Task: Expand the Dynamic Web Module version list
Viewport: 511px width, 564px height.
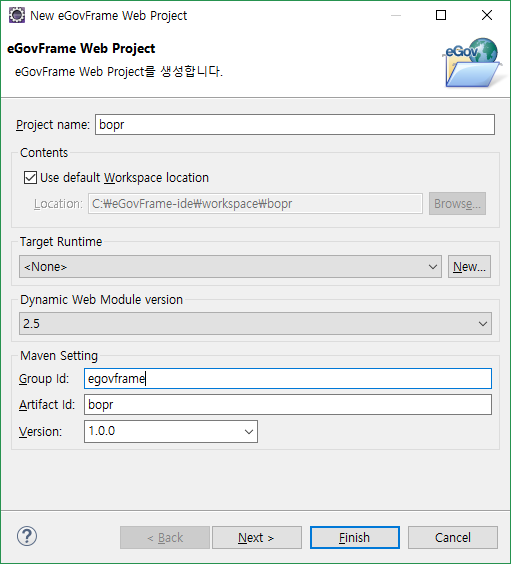Action: [255, 323]
